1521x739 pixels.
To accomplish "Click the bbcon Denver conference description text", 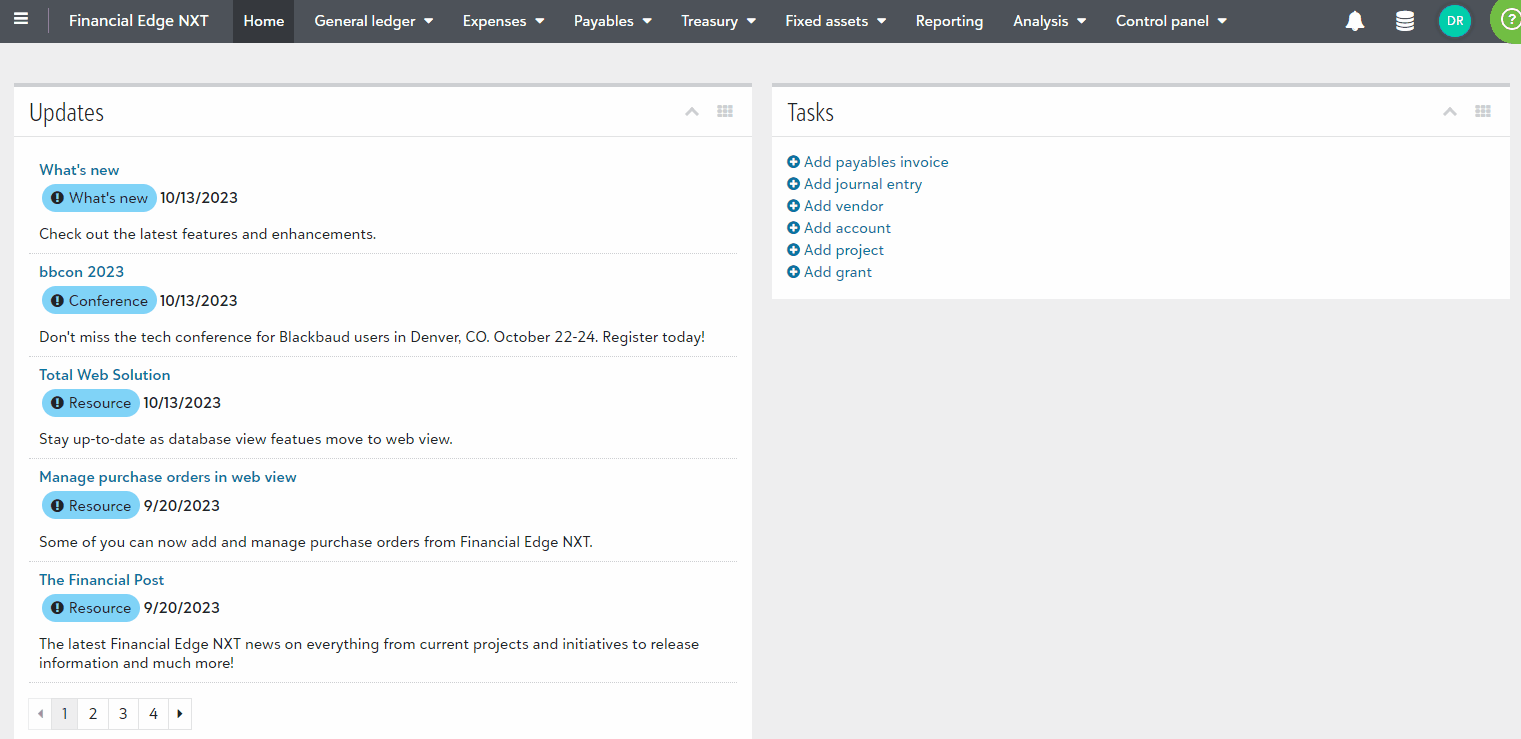I will [372, 337].
